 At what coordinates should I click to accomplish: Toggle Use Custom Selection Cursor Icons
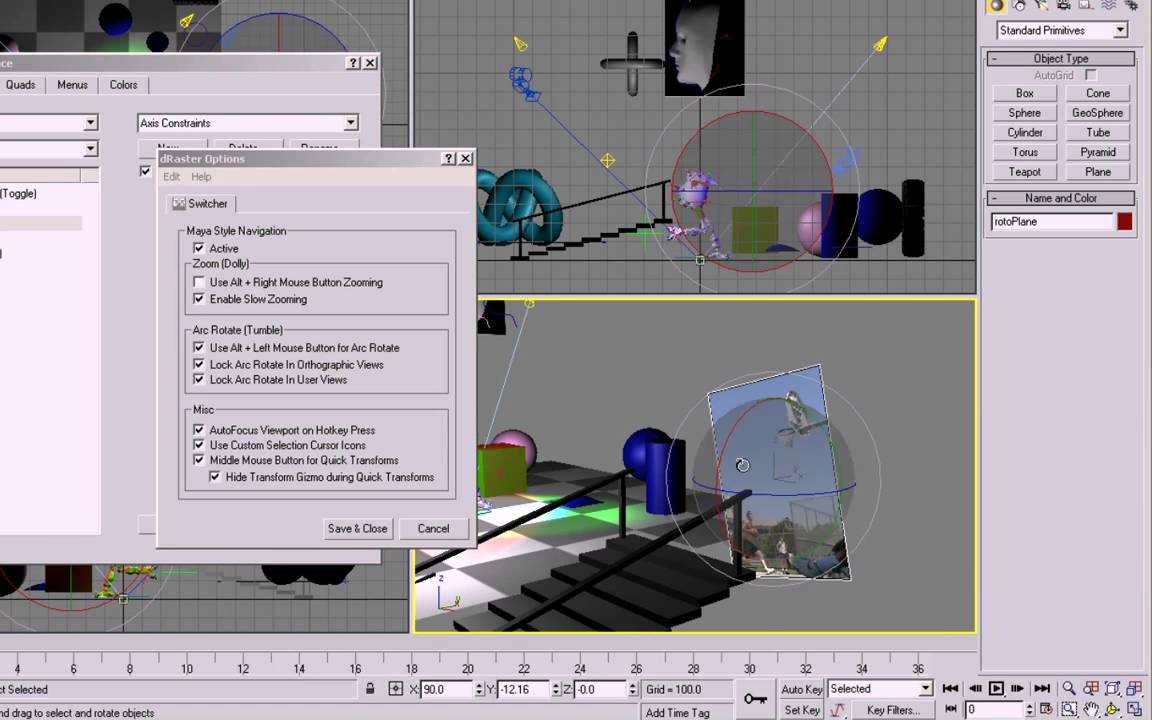tap(198, 445)
